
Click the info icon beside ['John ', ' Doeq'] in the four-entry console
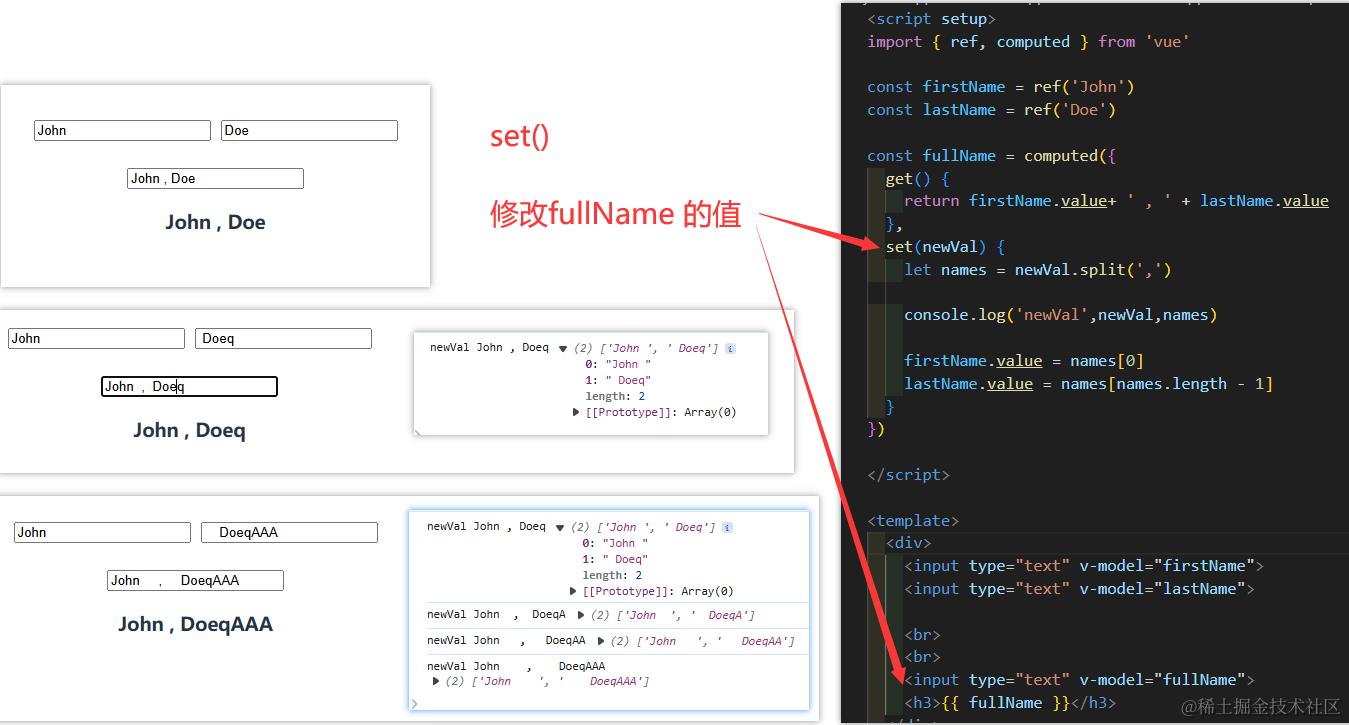click(727, 527)
